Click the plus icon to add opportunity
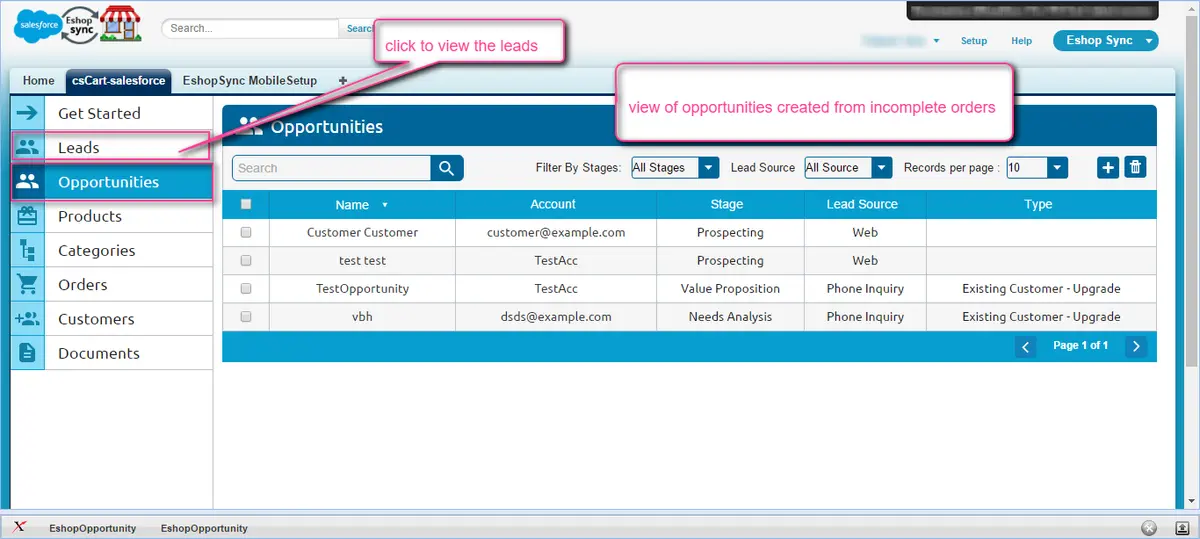 (x=1108, y=168)
